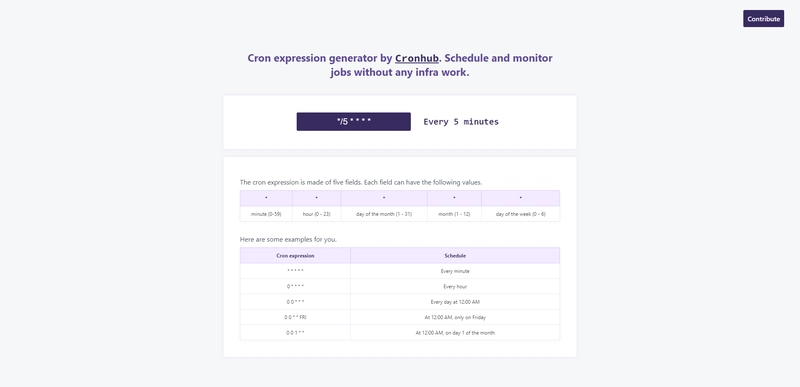Click the minute (0-59) field cell
The image size is (800, 387).
[266, 214]
